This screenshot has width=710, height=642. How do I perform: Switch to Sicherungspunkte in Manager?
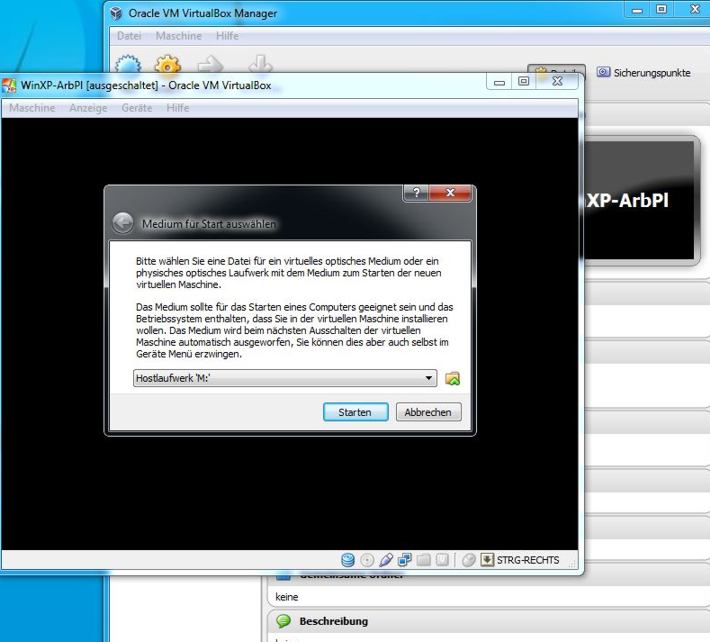click(x=643, y=72)
